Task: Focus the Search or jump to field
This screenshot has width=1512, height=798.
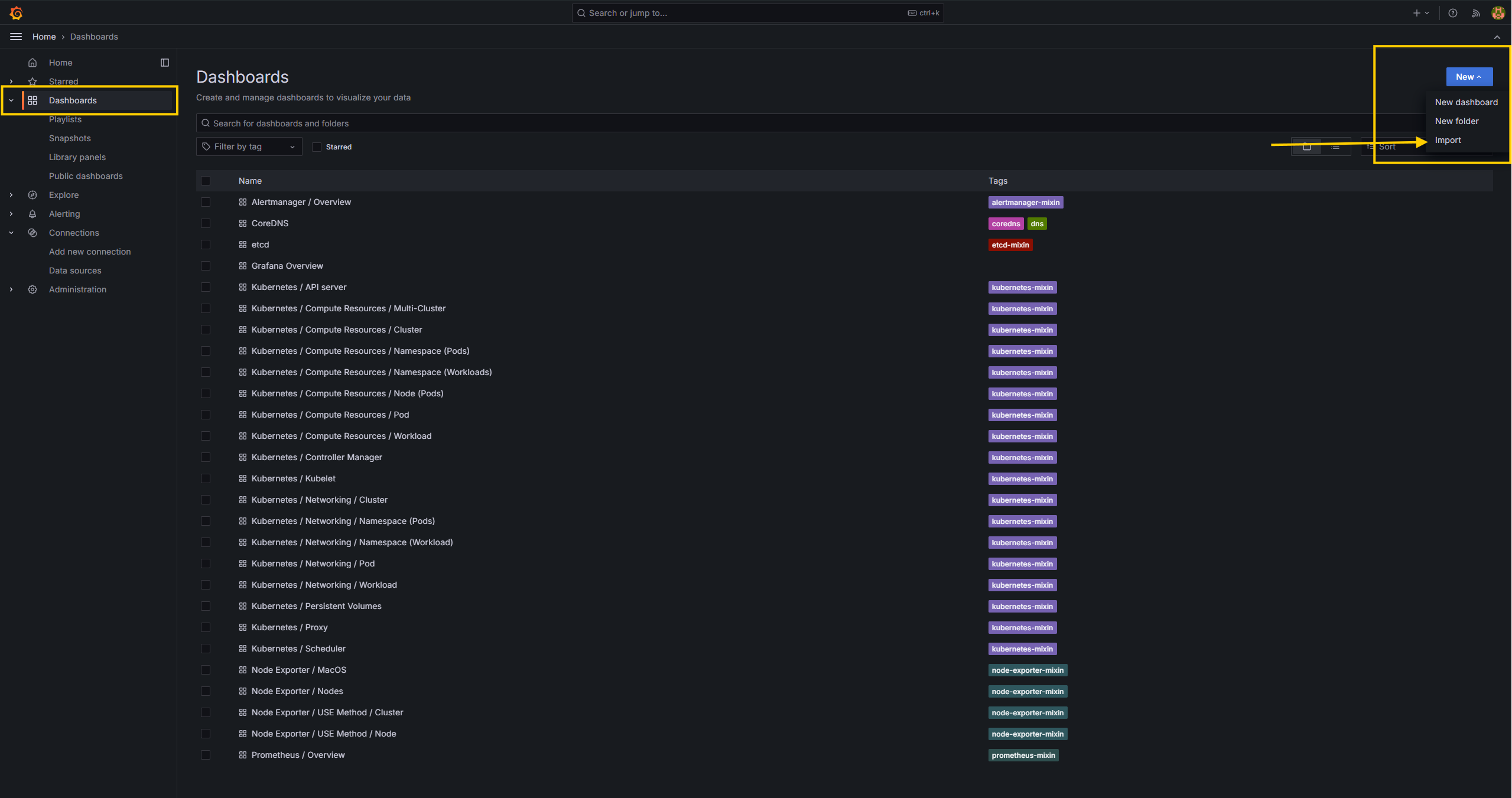Action: [x=757, y=13]
